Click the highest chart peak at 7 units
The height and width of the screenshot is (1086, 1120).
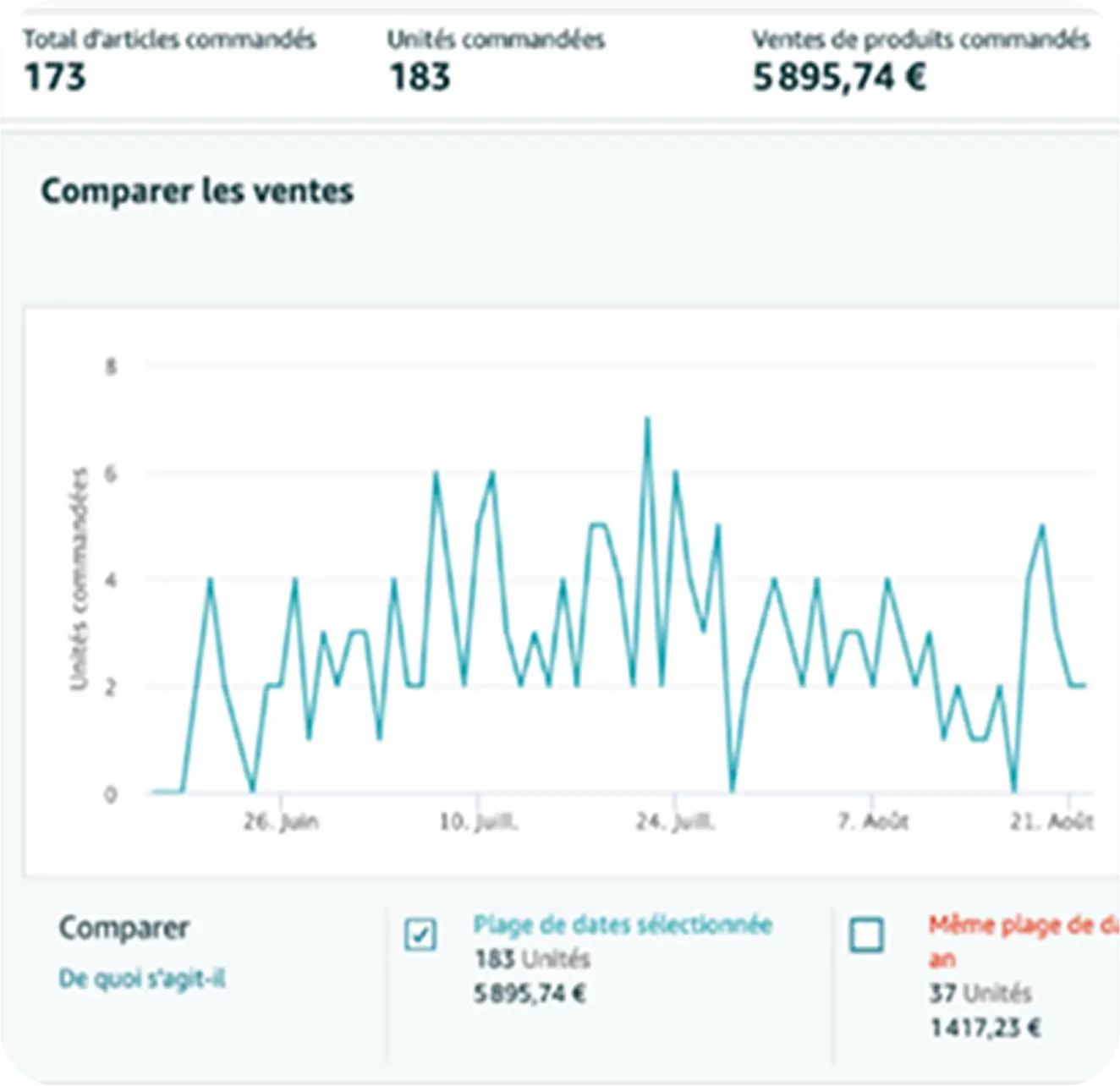(647, 420)
